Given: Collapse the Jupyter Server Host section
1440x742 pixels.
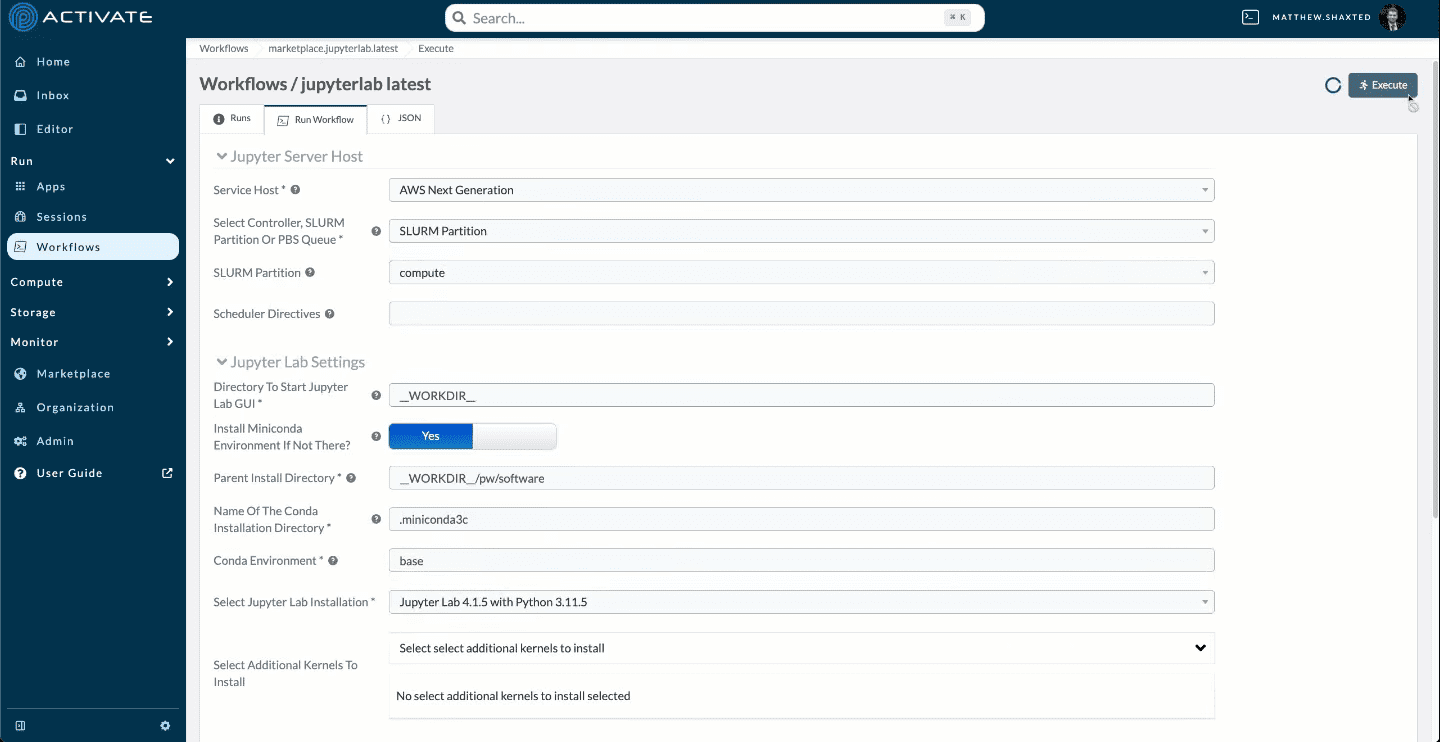Looking at the screenshot, I should (x=222, y=157).
